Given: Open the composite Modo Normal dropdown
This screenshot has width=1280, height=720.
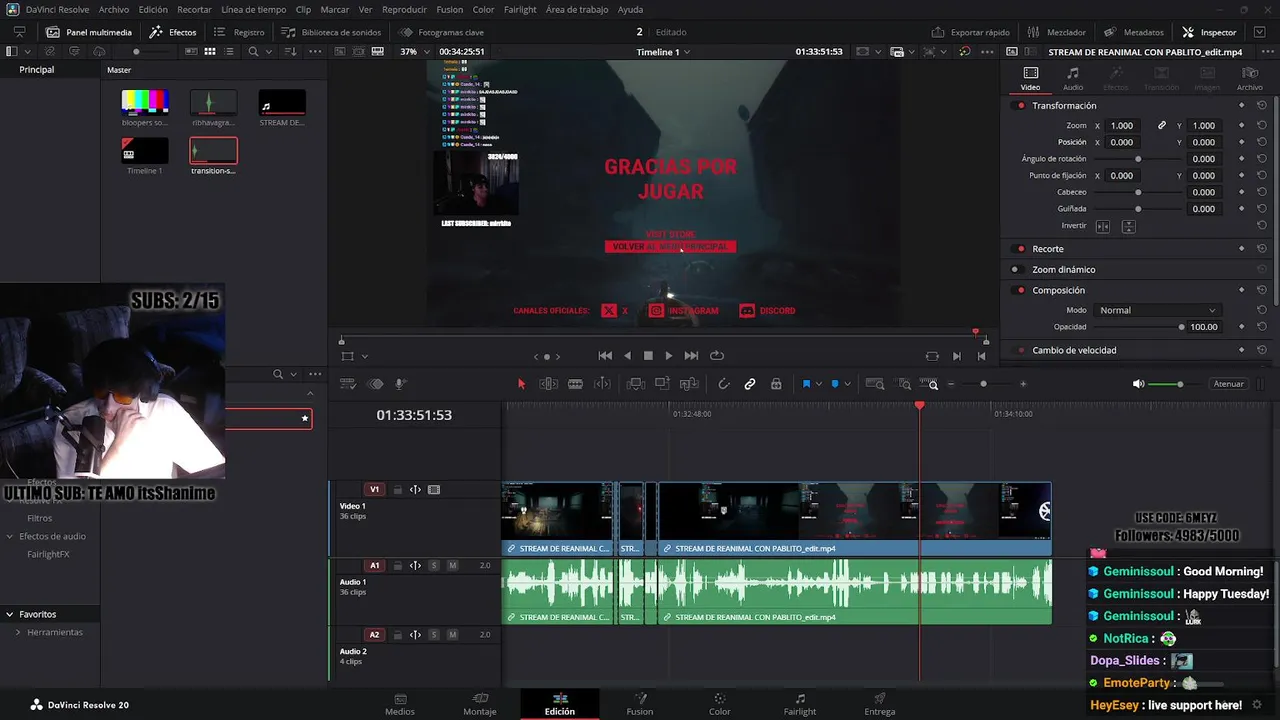Looking at the screenshot, I should (1157, 310).
